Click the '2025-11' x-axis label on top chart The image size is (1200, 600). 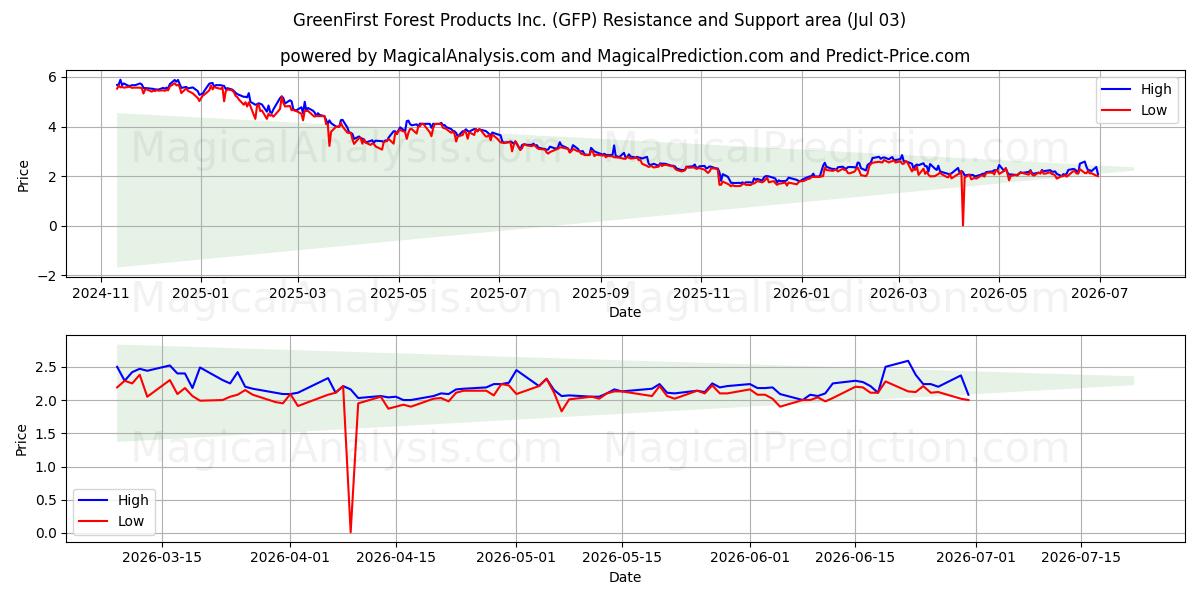coord(701,294)
